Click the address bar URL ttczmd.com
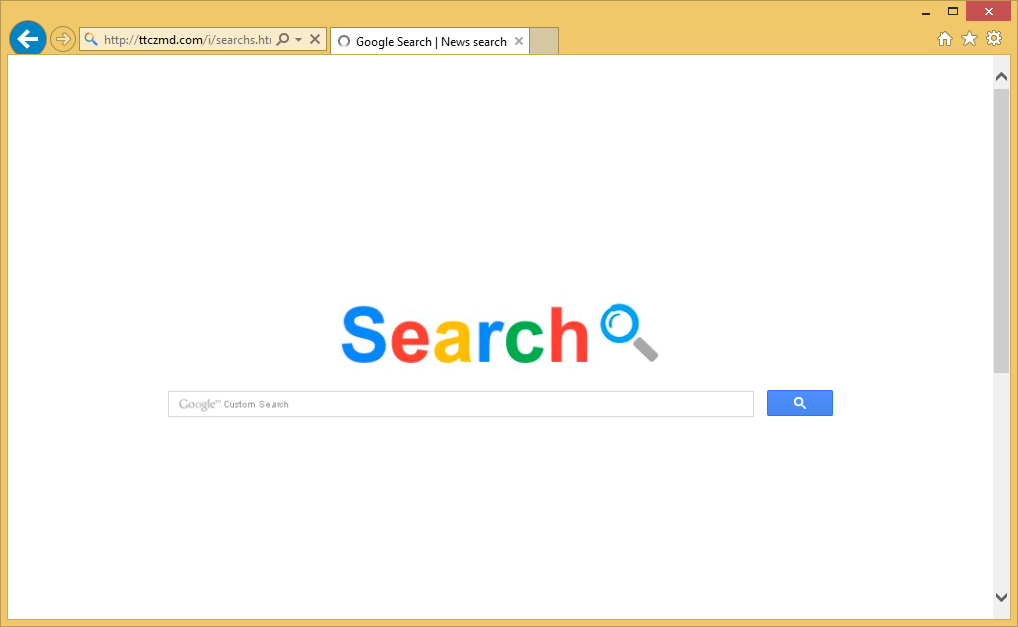Image resolution: width=1018 pixels, height=627 pixels. tap(188, 40)
